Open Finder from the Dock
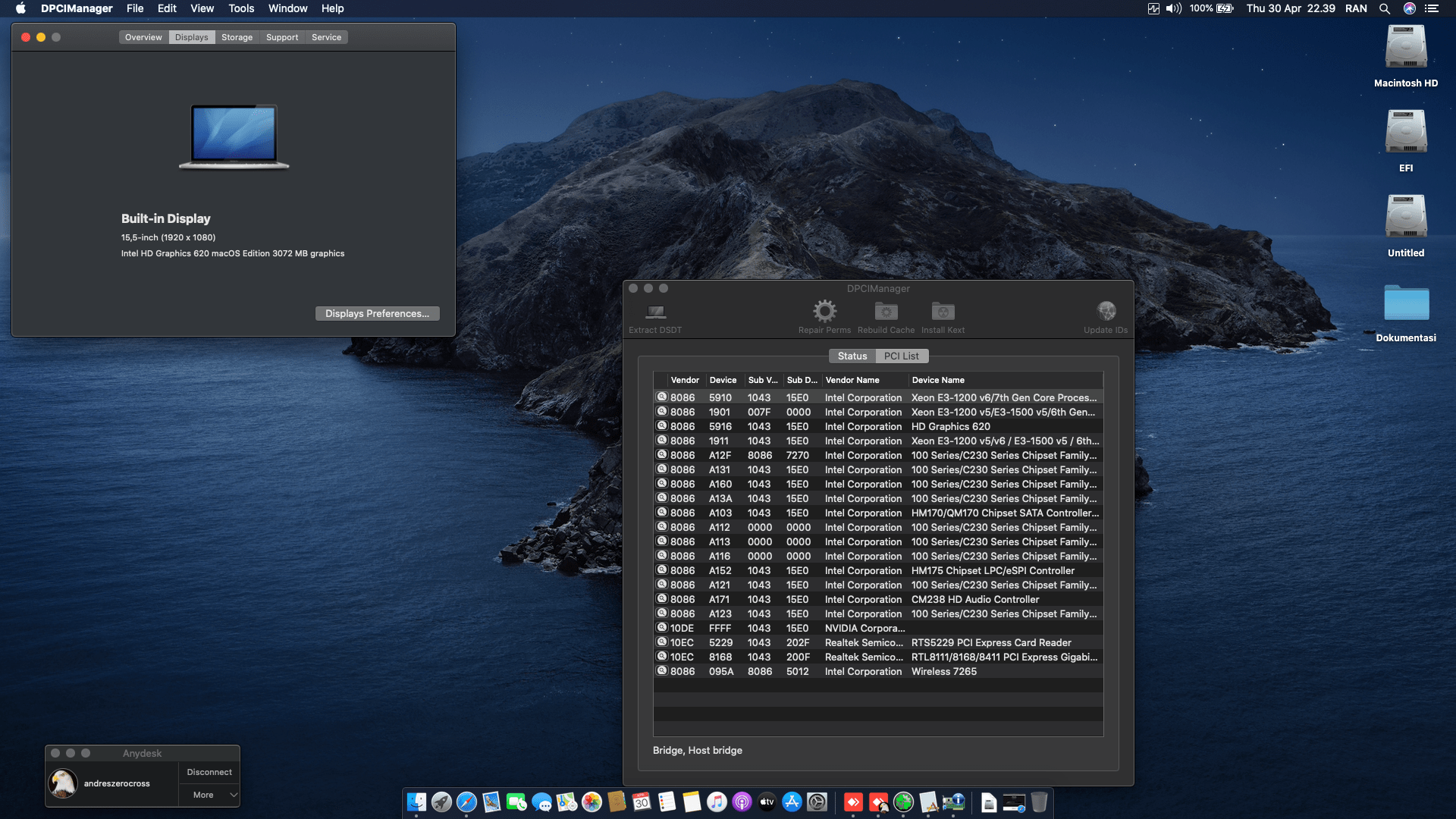The image size is (1456, 819). coord(416,802)
